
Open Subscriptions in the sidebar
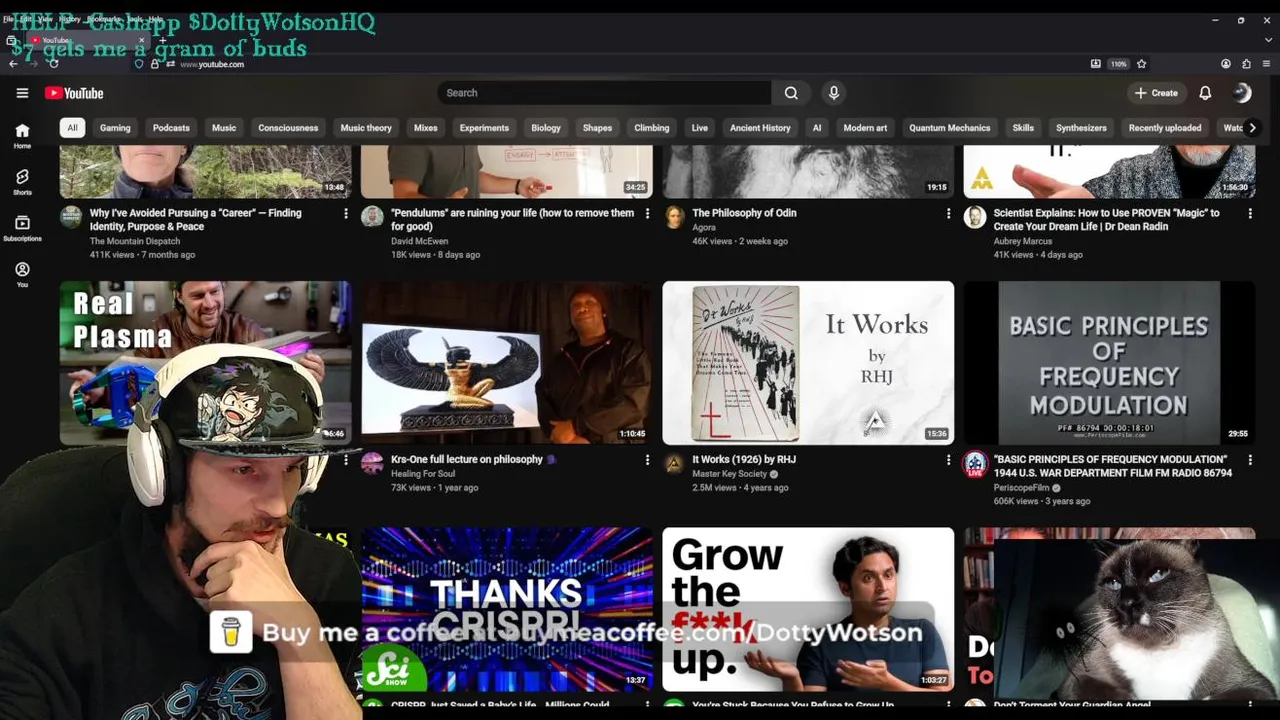(x=22, y=229)
